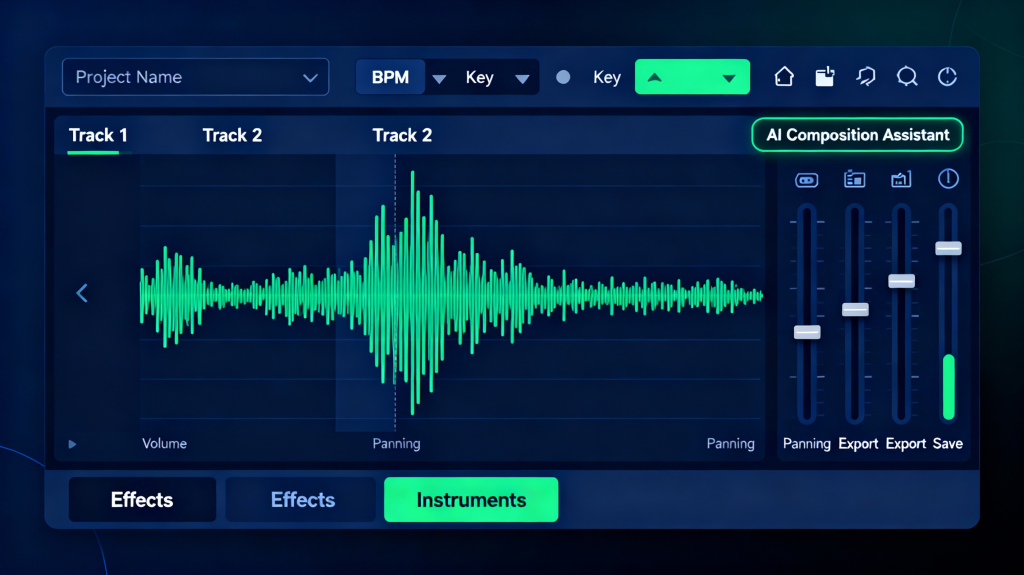Open the AI Composition Assistant
1024x575 pixels.
(x=857, y=135)
